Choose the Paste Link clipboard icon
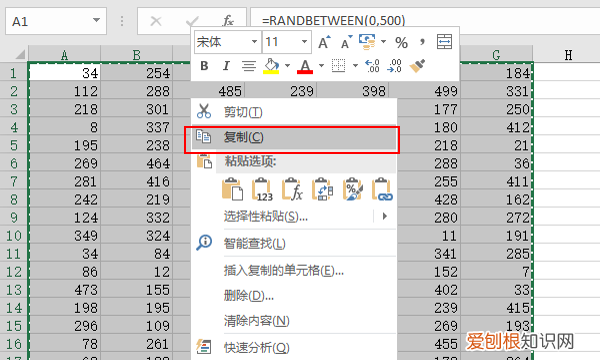The width and height of the screenshot is (600, 360). [x=382, y=189]
